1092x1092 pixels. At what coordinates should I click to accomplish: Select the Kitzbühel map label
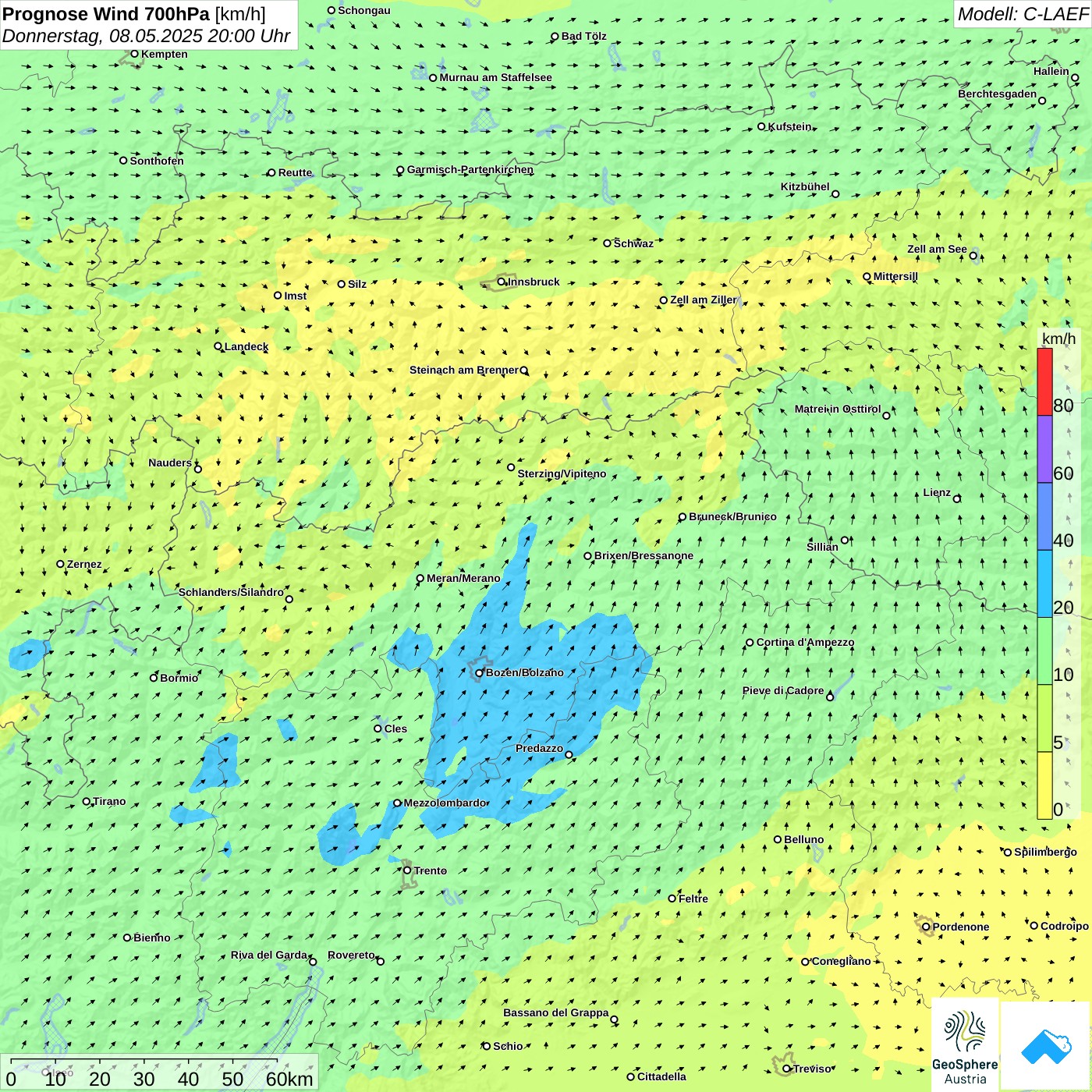805,186
